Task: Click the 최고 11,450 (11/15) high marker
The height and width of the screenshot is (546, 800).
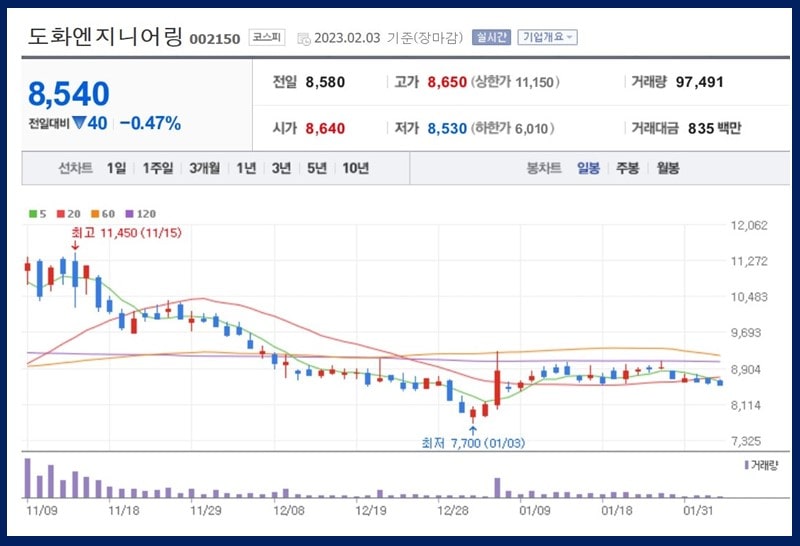Action: coord(127,233)
